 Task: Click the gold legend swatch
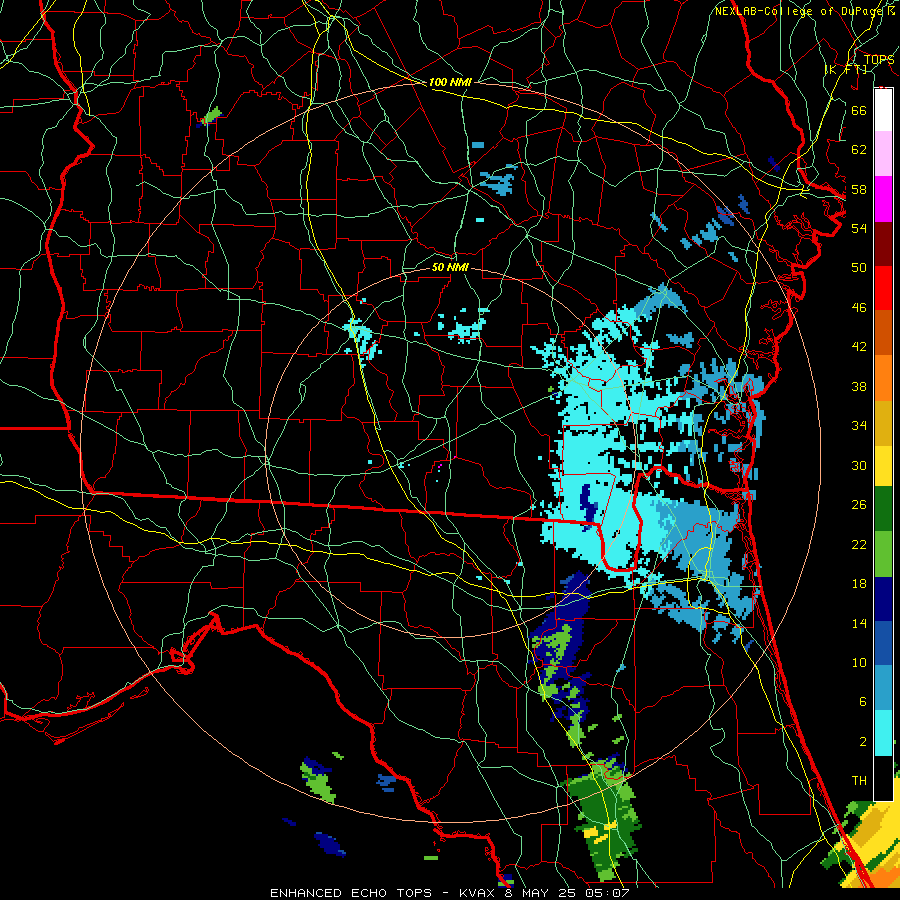coord(883,423)
